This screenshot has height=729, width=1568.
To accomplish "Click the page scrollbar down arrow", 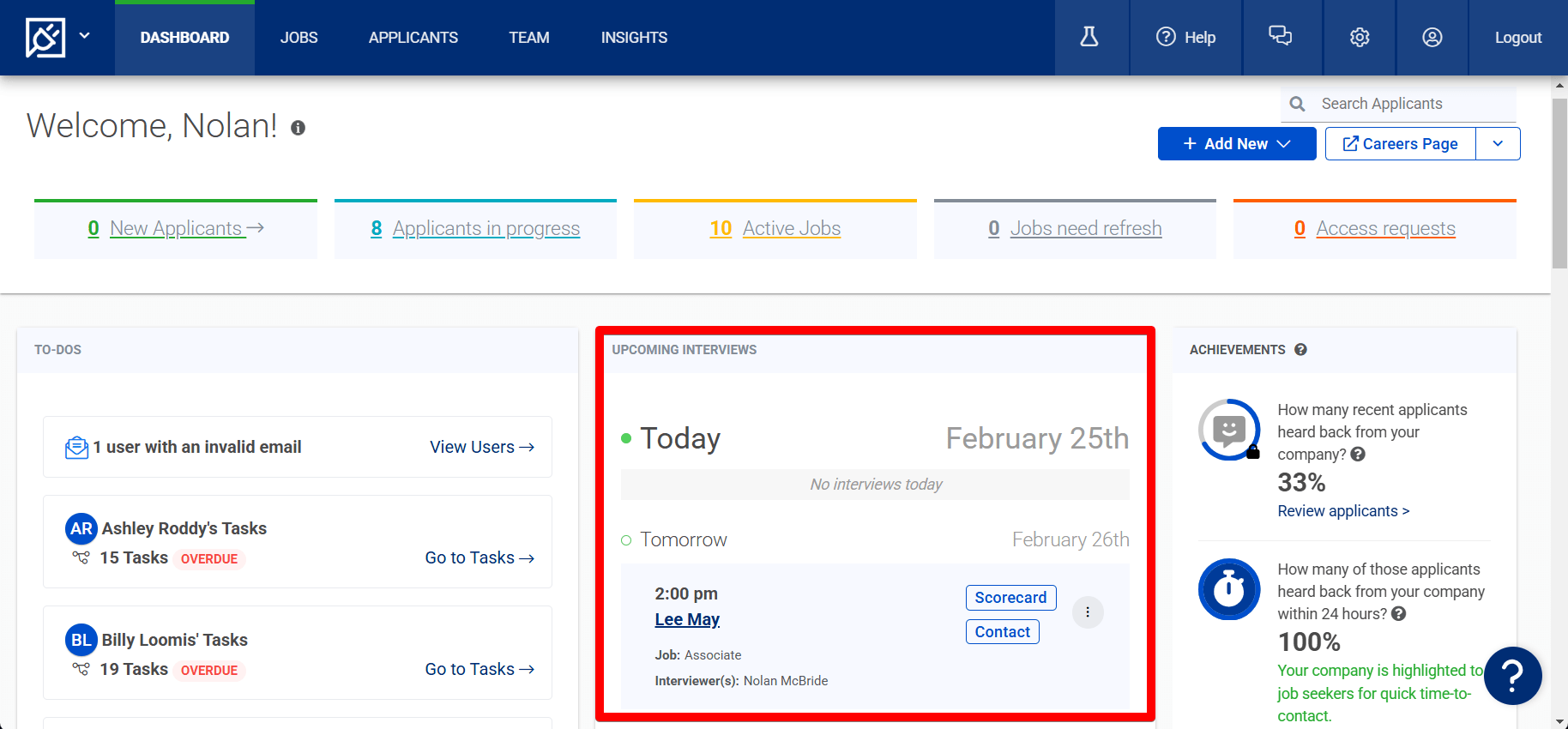I will (x=1559, y=721).
